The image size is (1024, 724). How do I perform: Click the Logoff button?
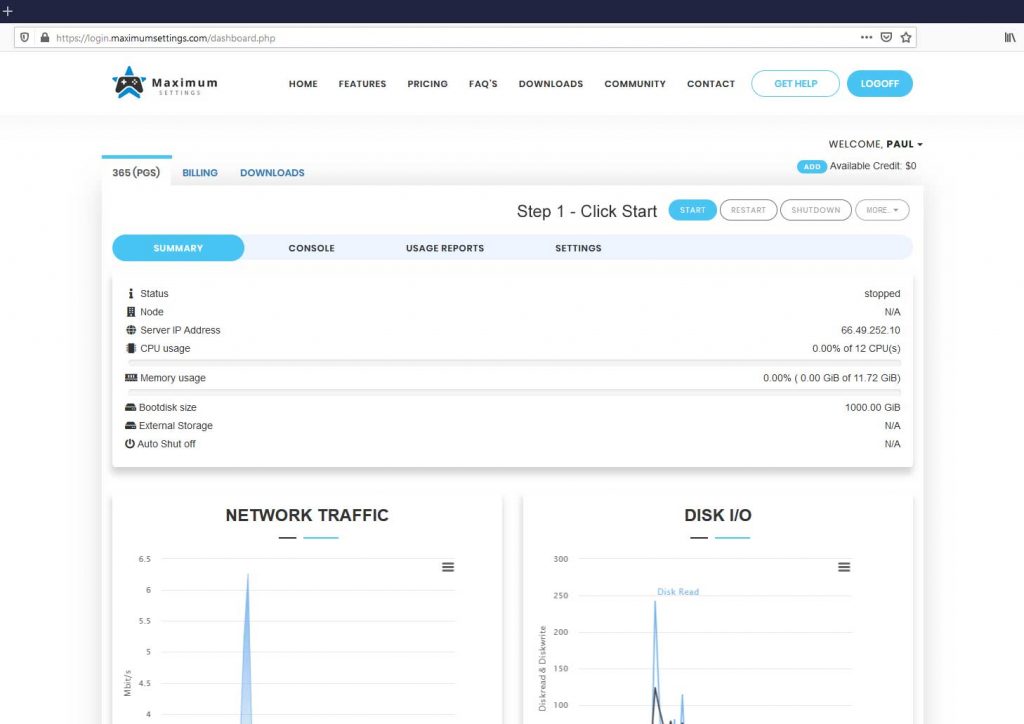pyautogui.click(x=880, y=84)
